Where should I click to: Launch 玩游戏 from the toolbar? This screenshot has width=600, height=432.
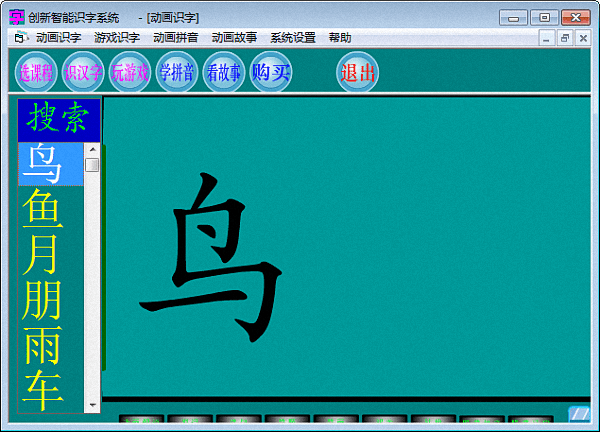click(x=130, y=72)
